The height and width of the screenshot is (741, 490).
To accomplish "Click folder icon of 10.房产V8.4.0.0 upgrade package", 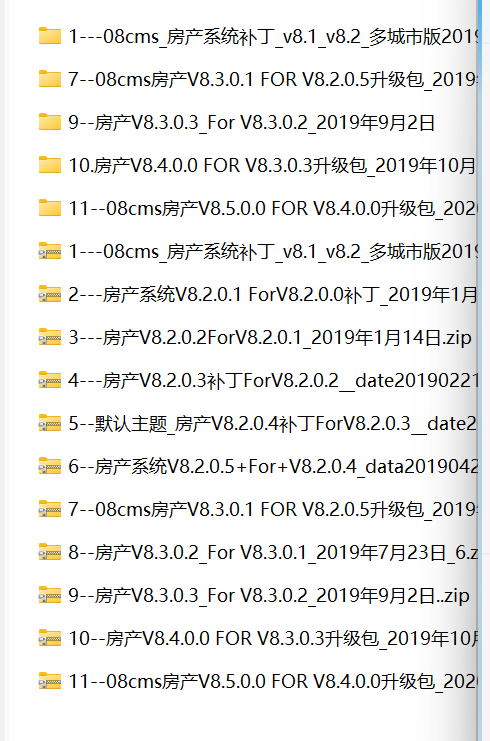I will click(50, 165).
